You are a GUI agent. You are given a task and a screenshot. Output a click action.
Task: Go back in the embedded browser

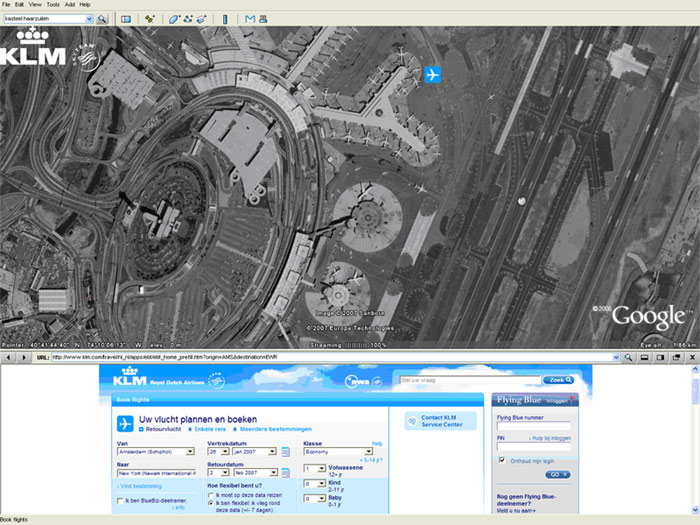[x=8, y=357]
